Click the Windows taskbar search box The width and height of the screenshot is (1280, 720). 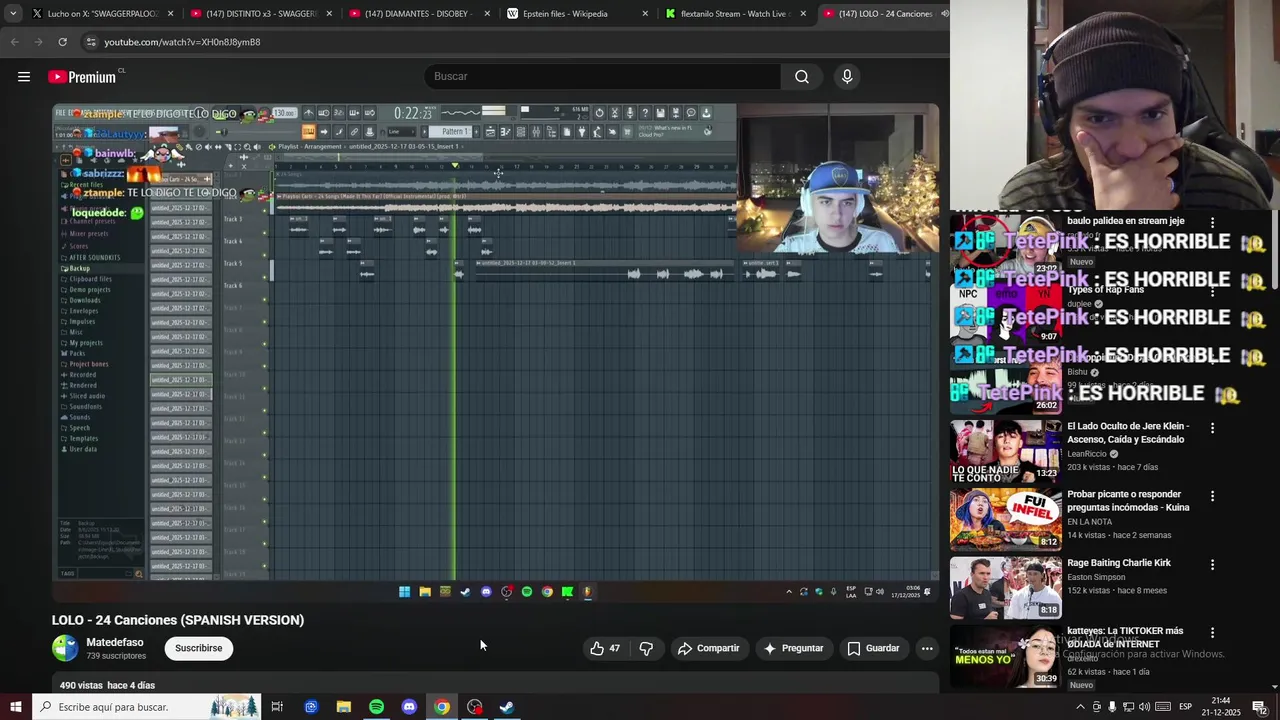click(x=146, y=707)
